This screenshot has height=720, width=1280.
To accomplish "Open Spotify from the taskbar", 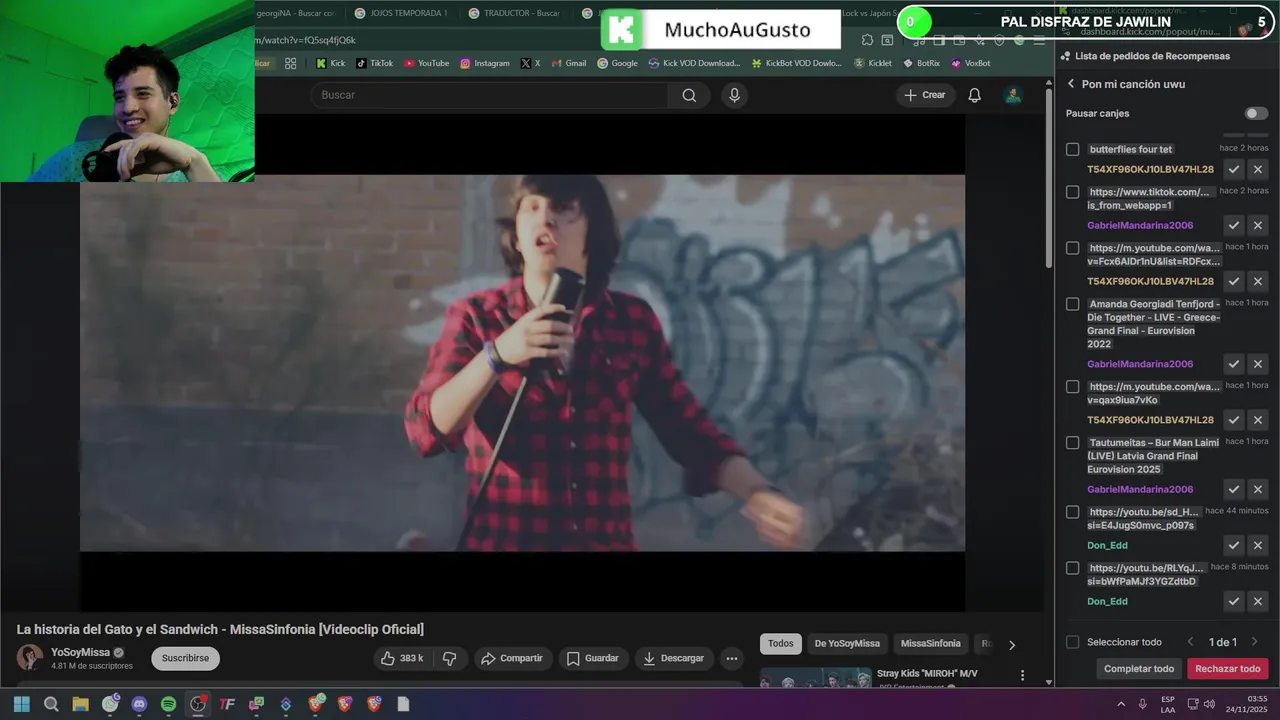I will click(x=168, y=704).
